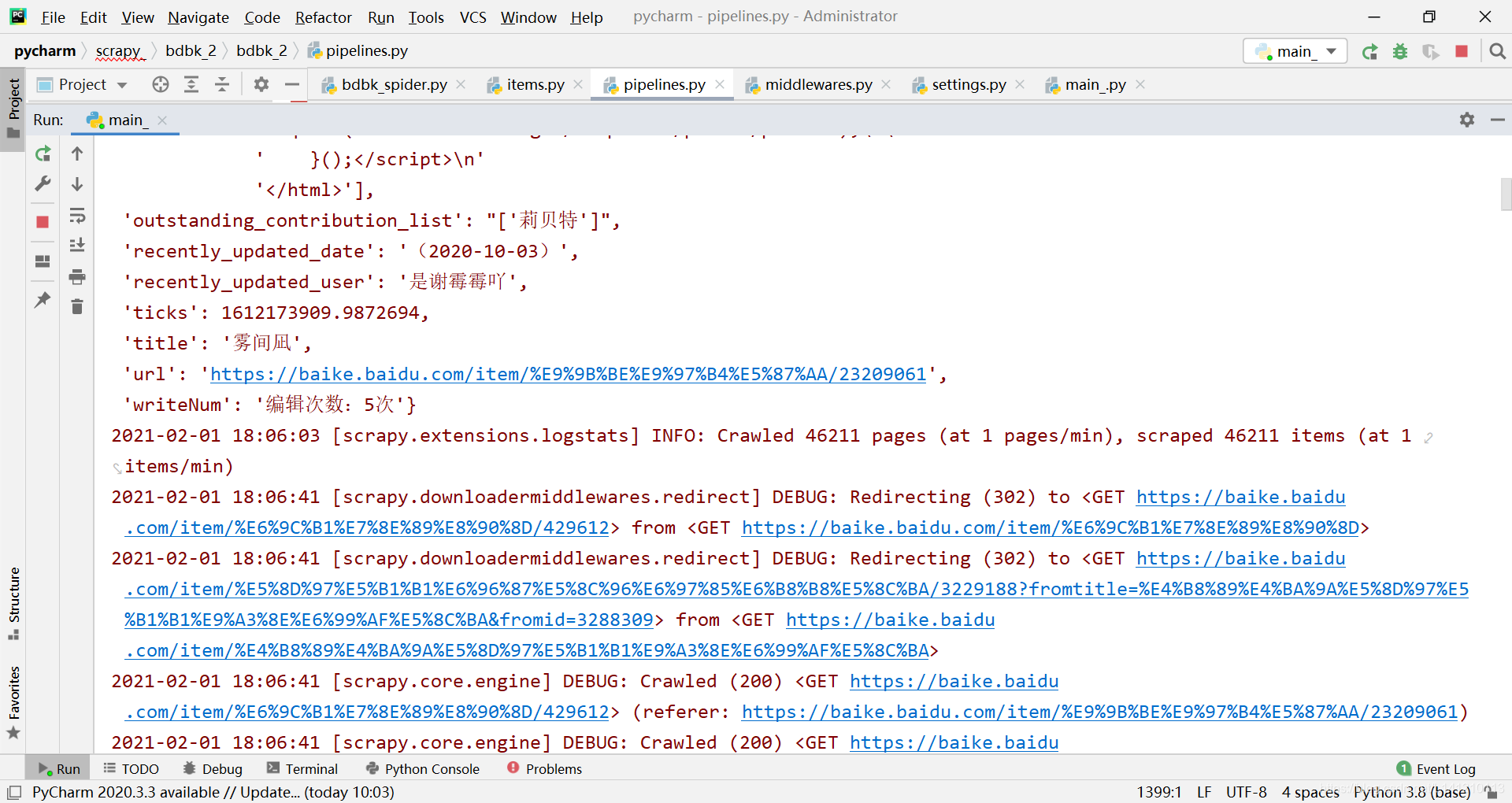Switch to the main_.py editor tab
The image size is (1512, 803).
(x=1095, y=84)
